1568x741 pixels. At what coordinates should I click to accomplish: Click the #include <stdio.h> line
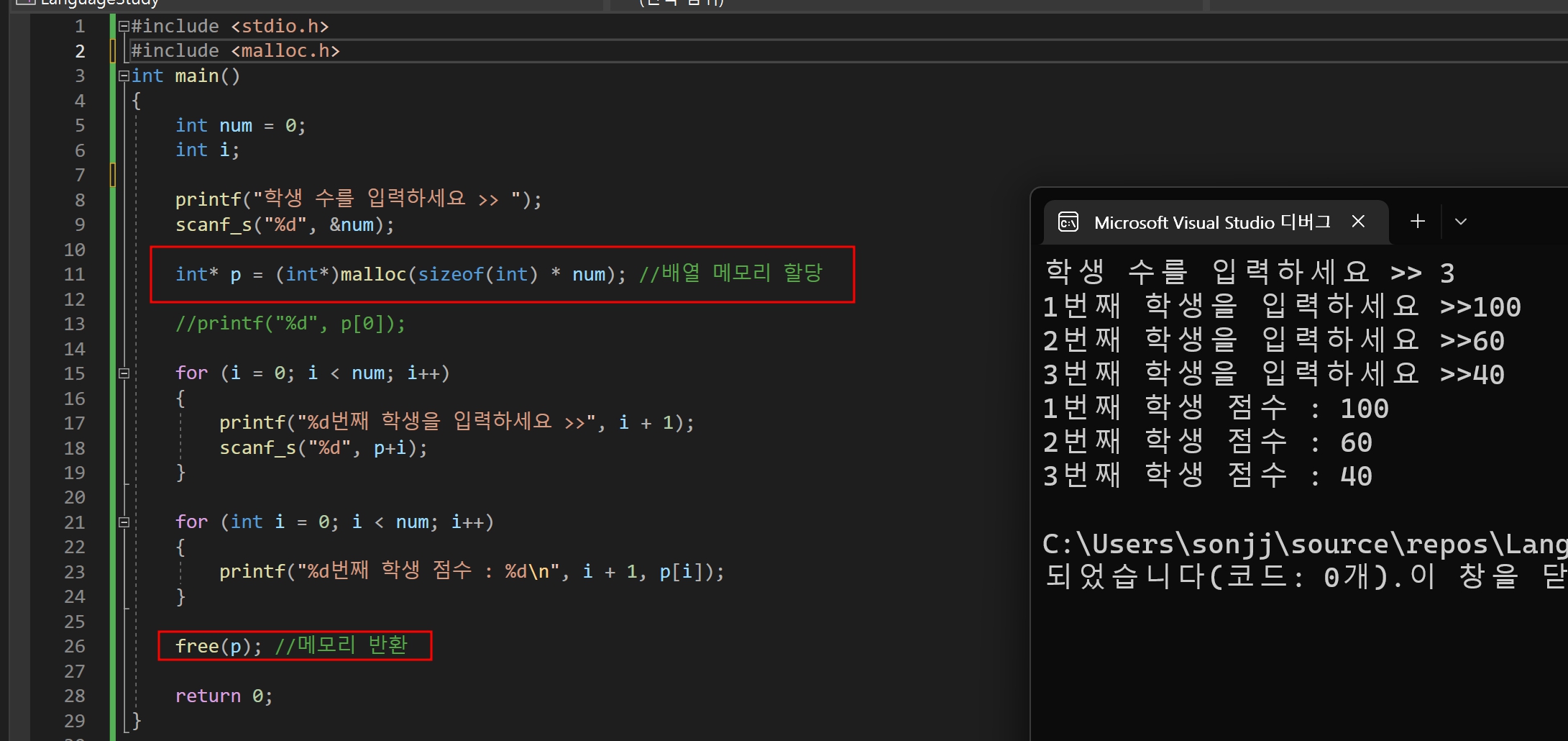point(230,27)
